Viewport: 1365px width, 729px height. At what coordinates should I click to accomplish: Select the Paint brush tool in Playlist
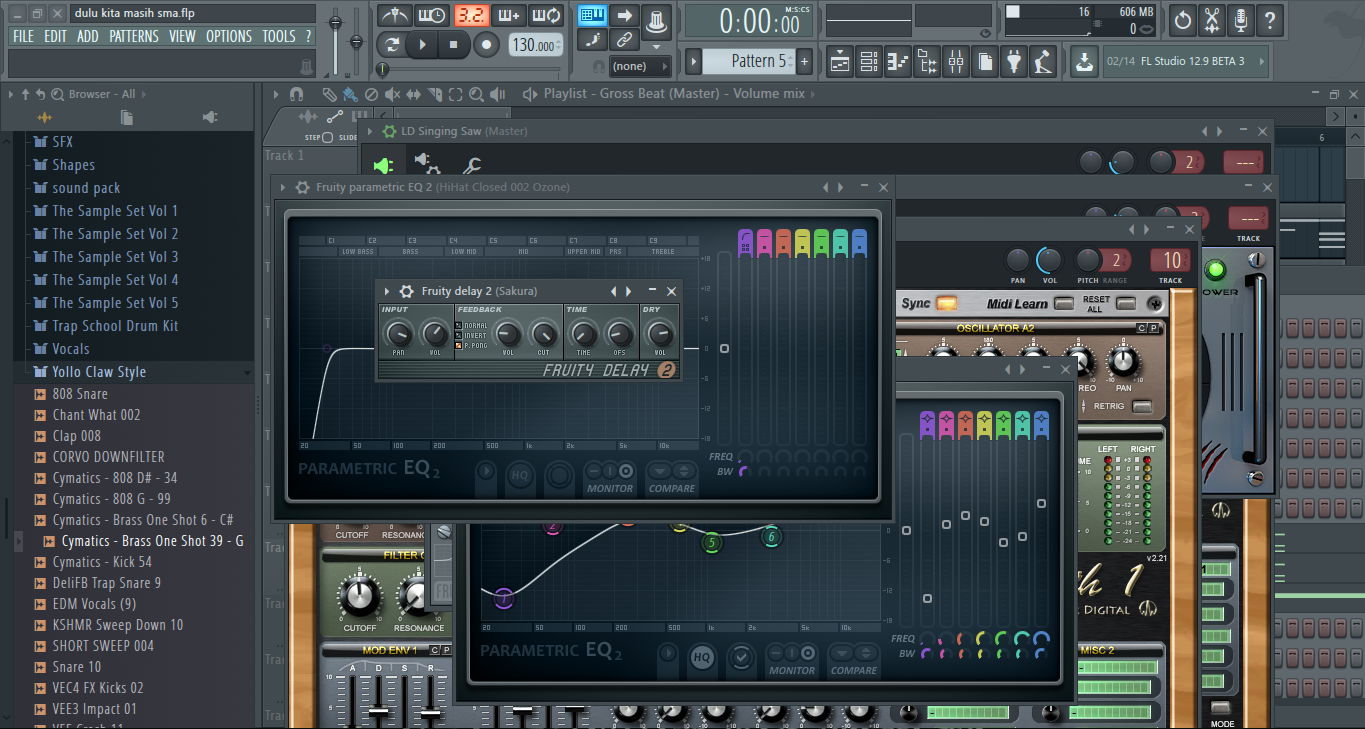[x=349, y=94]
